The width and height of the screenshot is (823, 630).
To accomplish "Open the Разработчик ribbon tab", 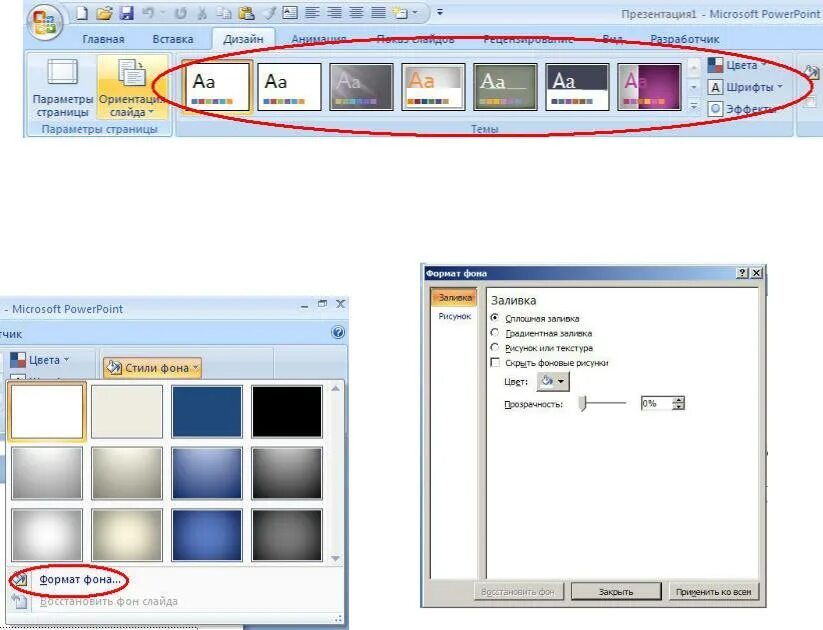I will [x=684, y=39].
